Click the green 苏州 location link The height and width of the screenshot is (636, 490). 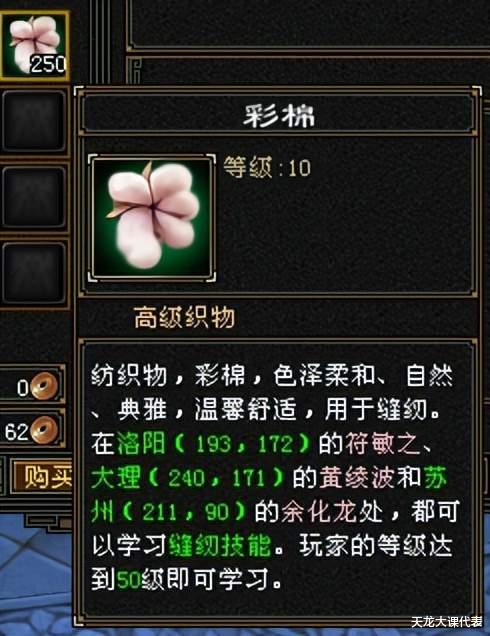pos(435,477)
